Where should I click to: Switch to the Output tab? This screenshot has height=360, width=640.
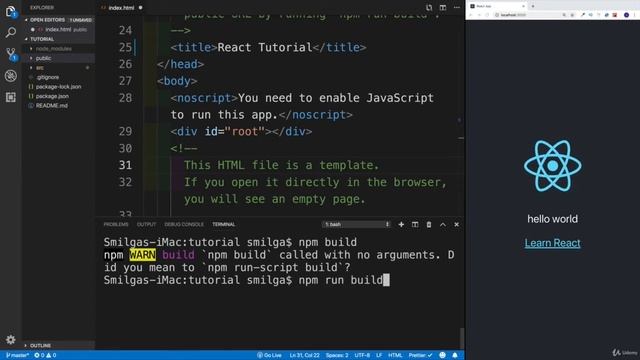pos(147,224)
